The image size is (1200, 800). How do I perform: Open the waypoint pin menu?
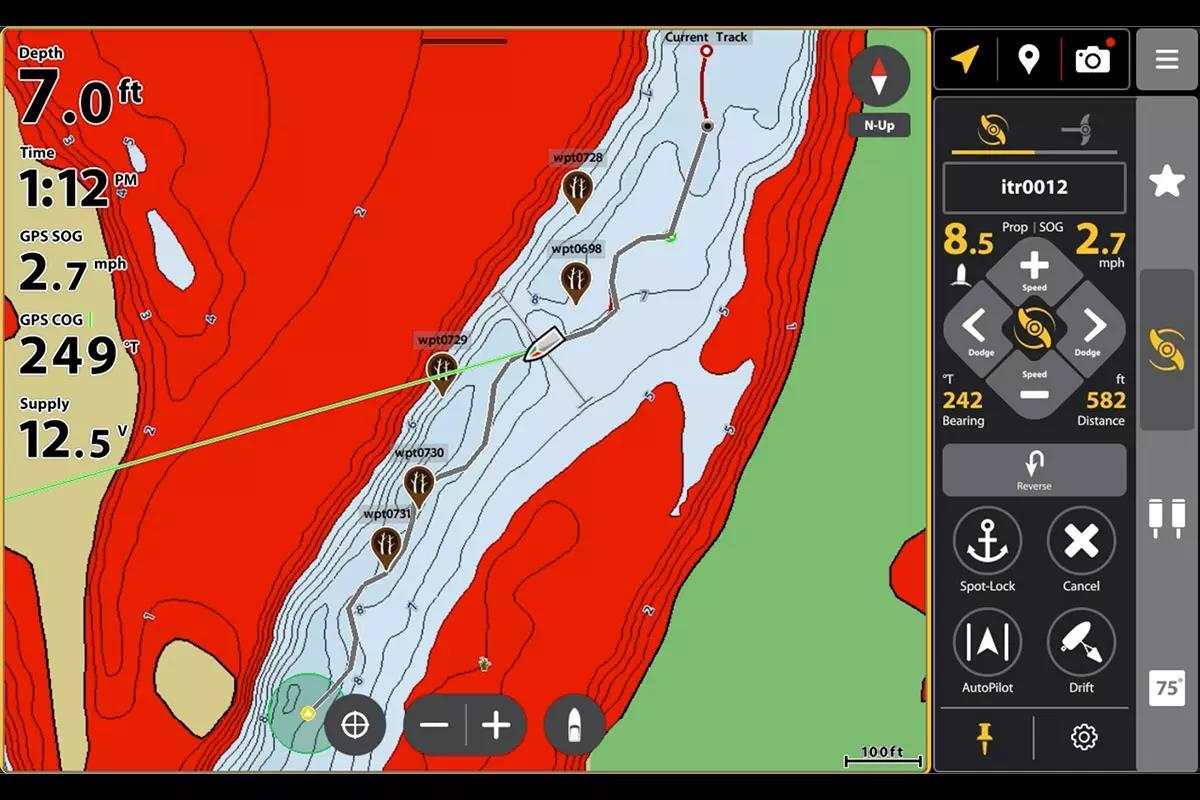pyautogui.click(x=1028, y=60)
